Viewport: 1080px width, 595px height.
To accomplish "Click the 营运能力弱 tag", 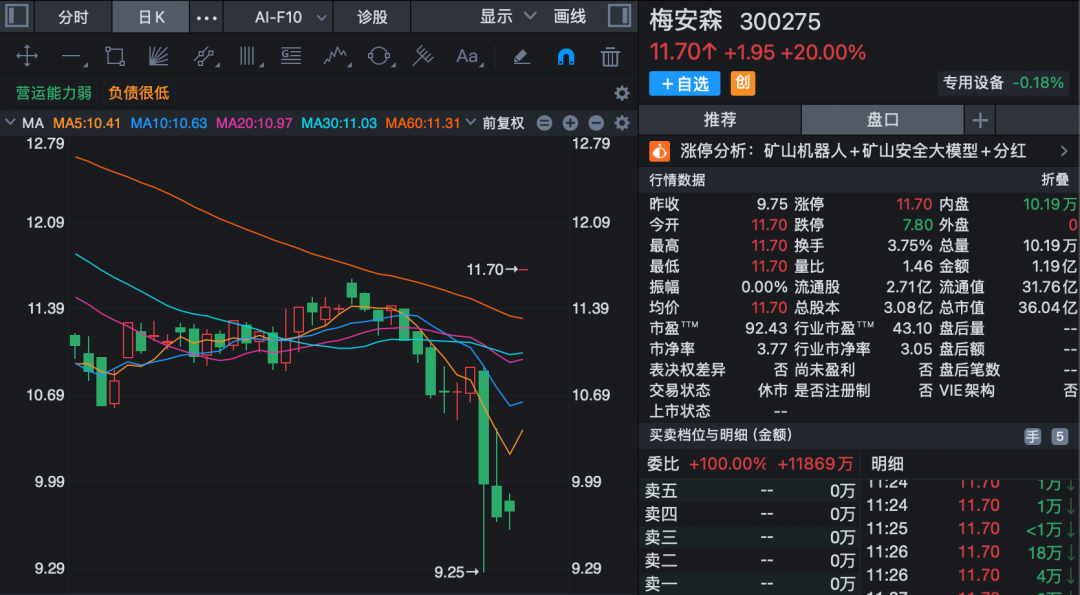I will (x=54, y=93).
